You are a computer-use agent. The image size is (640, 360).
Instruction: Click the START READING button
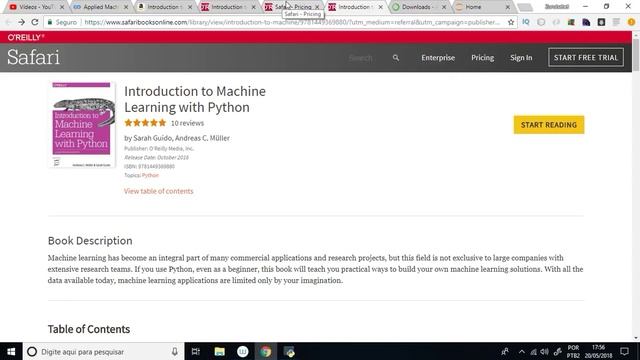(549, 125)
